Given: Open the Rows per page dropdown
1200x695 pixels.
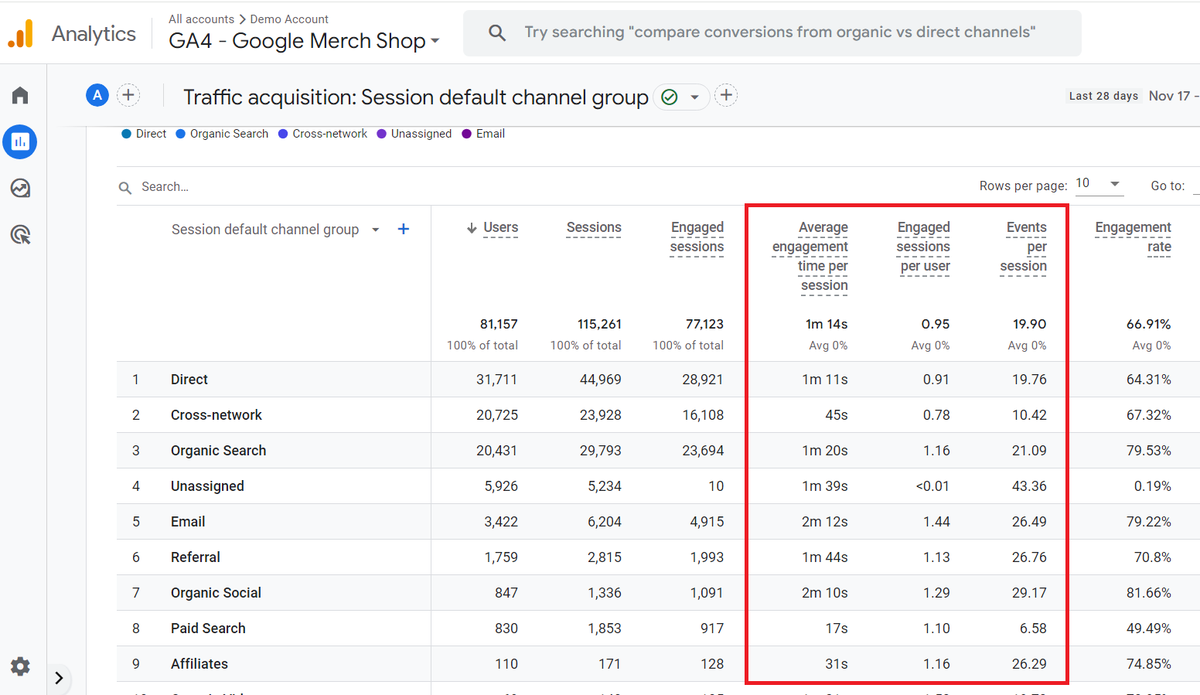Looking at the screenshot, I should tap(1098, 185).
